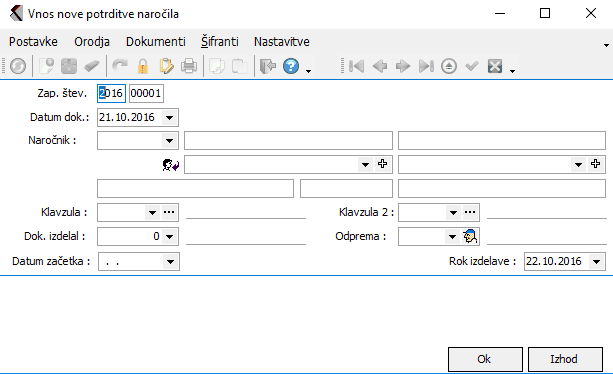Click the application logo in title bar
This screenshot has width=613, height=374.
click(16, 13)
